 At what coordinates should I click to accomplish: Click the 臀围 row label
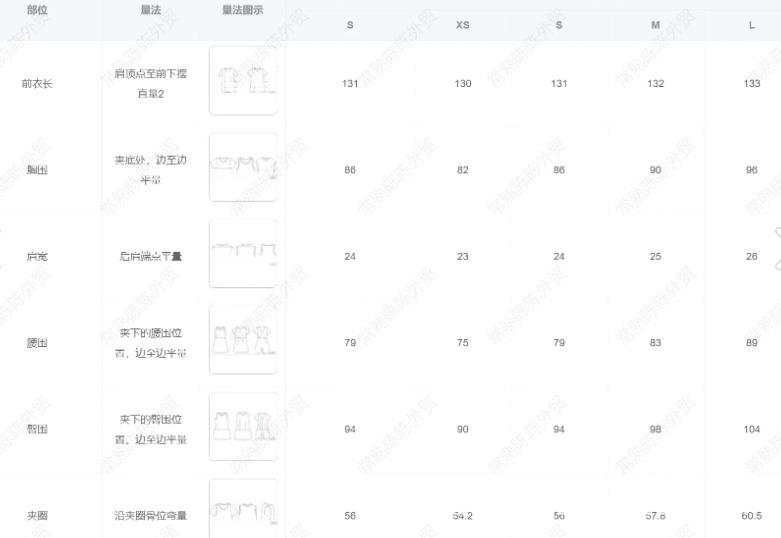[37, 429]
